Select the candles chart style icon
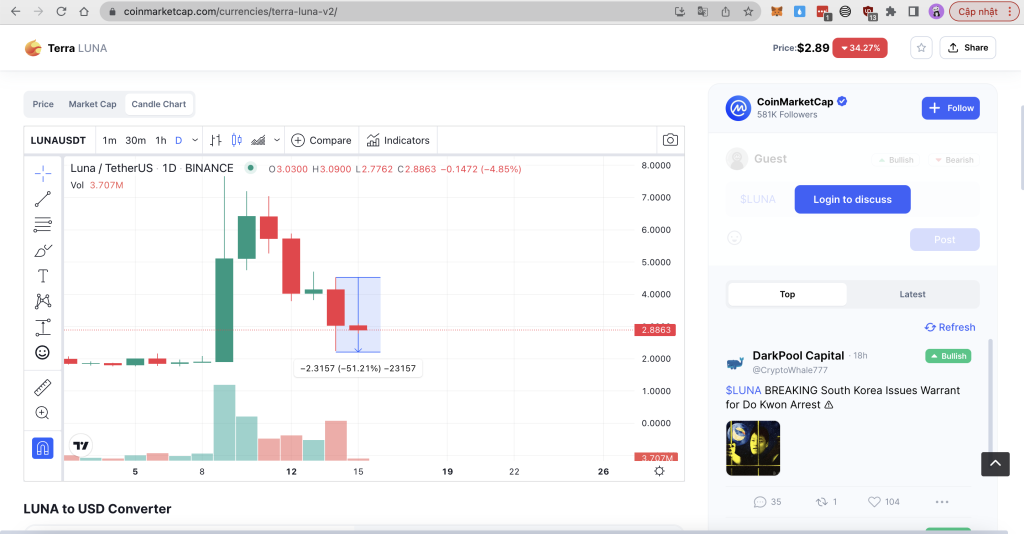This screenshot has width=1024, height=534. 236,140
